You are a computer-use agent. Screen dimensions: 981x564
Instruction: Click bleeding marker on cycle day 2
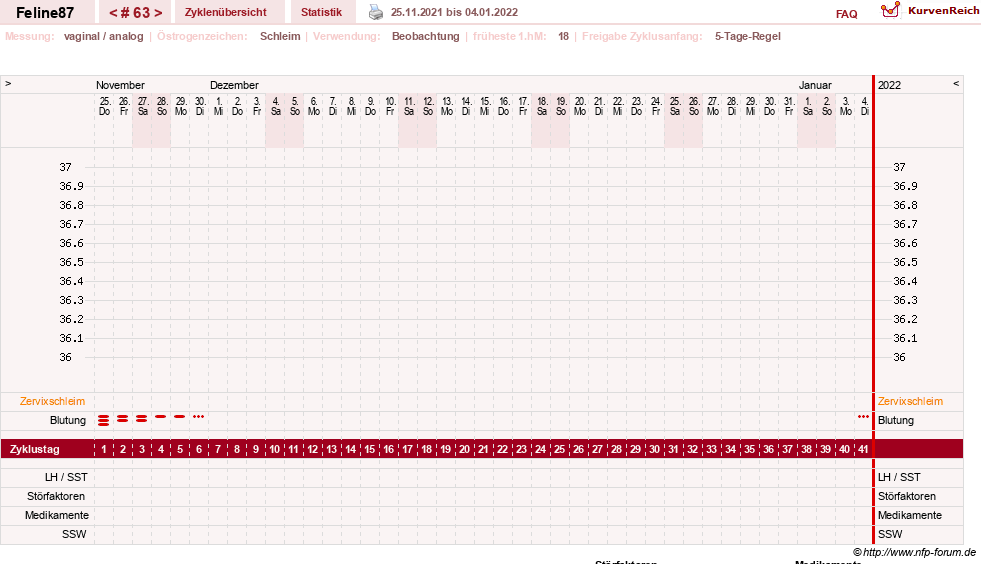(x=123, y=418)
